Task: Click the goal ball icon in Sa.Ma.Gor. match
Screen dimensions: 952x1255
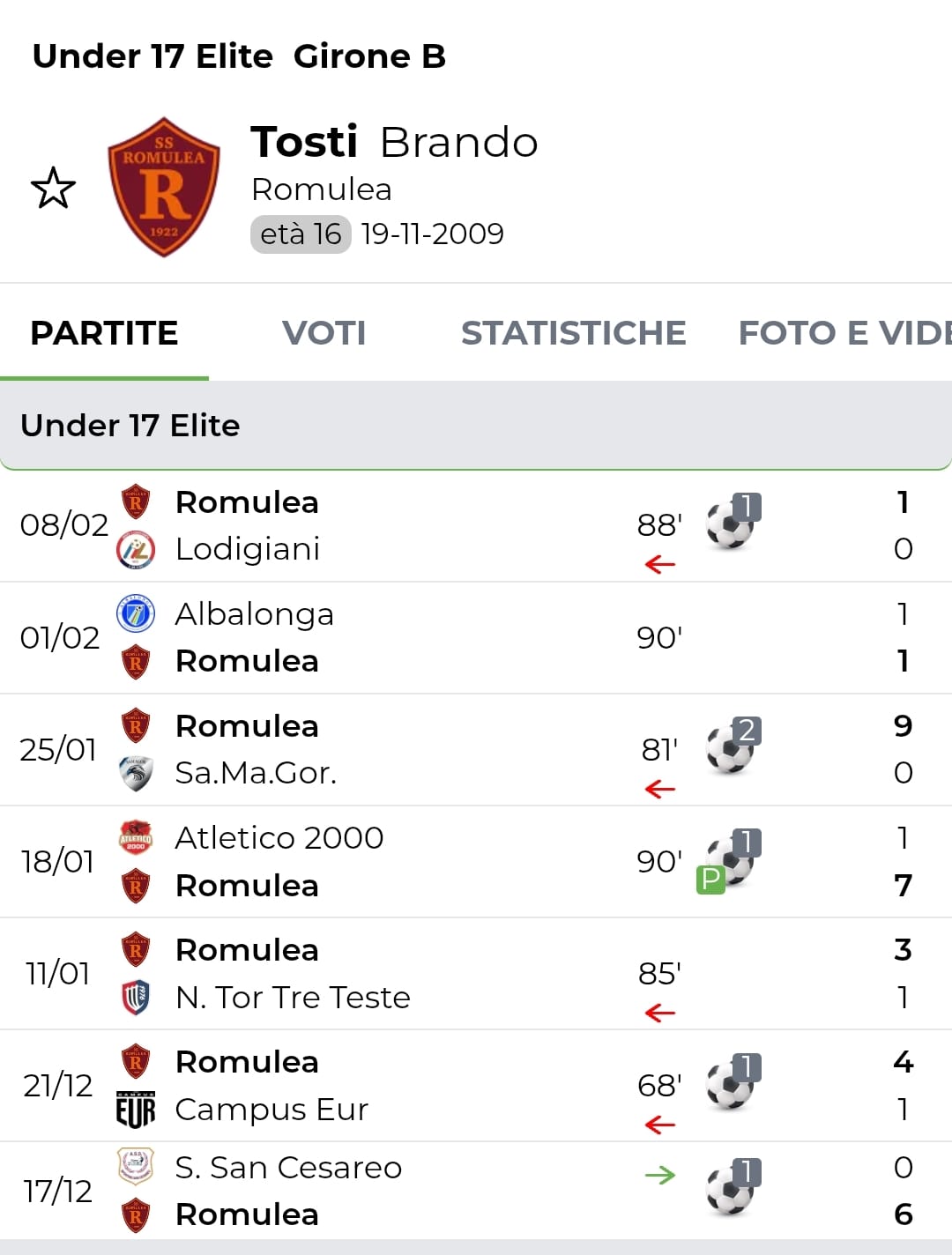Action: click(x=731, y=750)
